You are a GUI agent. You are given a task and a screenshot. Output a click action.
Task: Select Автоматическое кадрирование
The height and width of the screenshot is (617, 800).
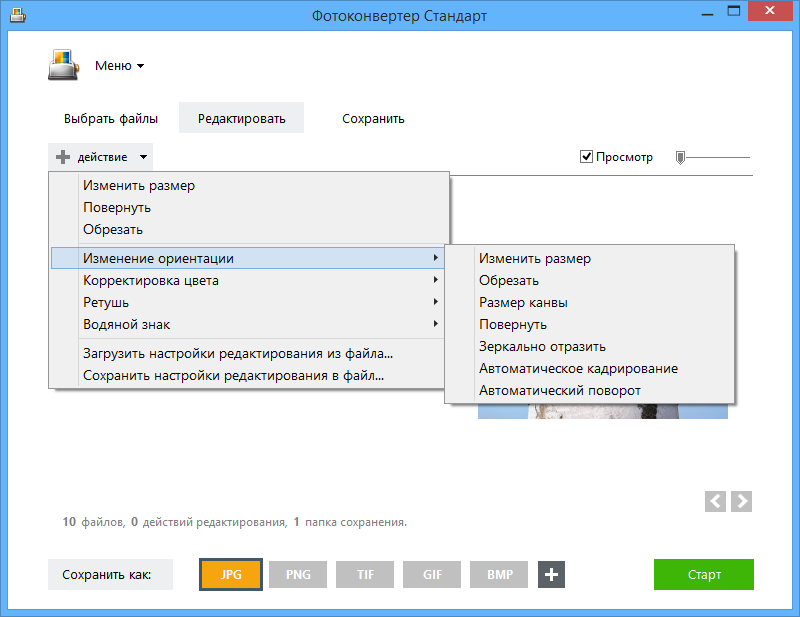590,368
